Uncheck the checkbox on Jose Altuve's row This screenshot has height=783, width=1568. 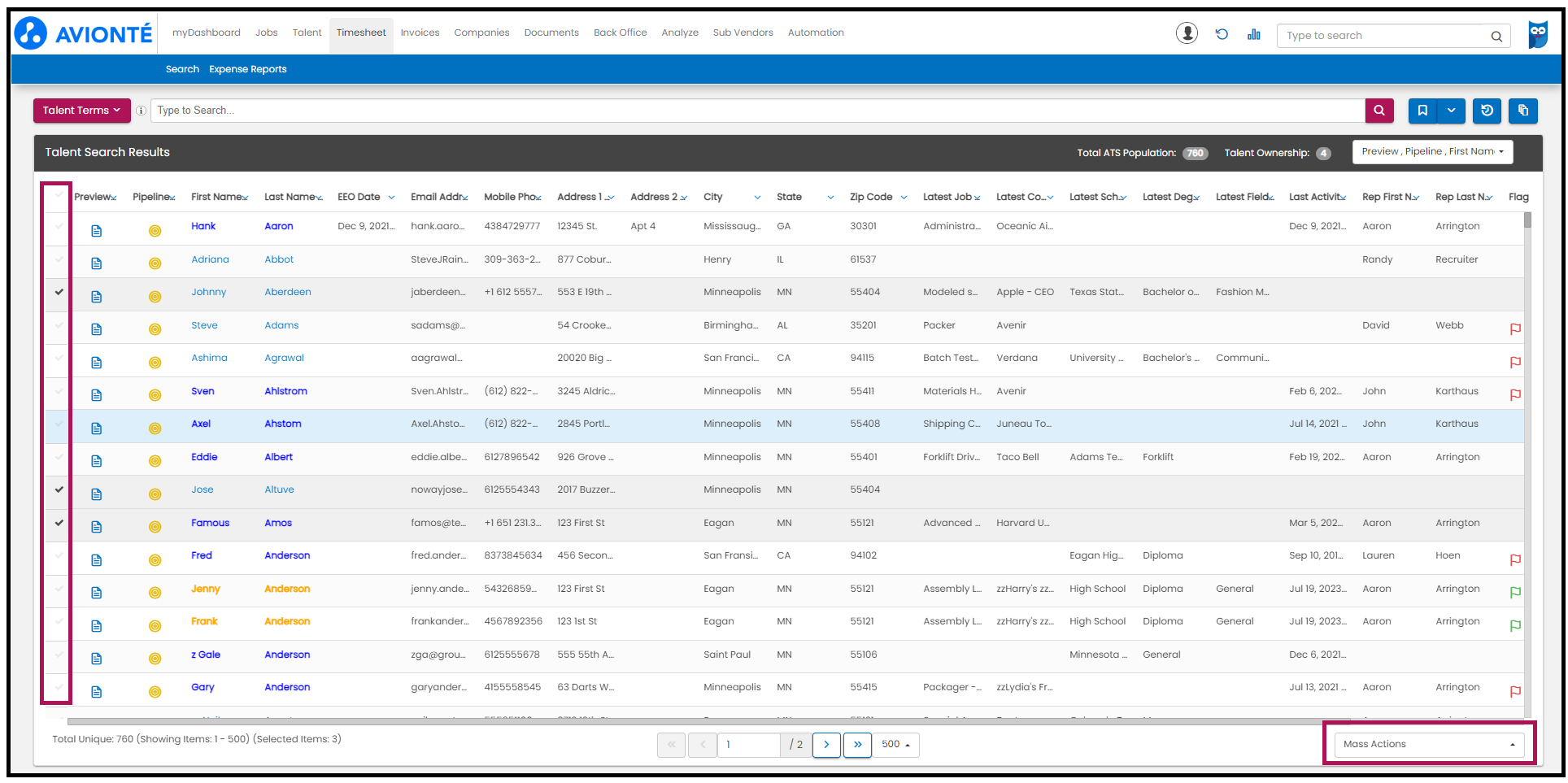point(57,489)
